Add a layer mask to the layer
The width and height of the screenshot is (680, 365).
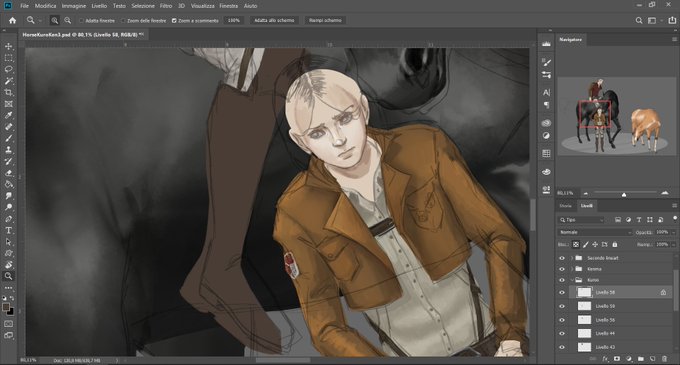pyautogui.click(x=617, y=359)
